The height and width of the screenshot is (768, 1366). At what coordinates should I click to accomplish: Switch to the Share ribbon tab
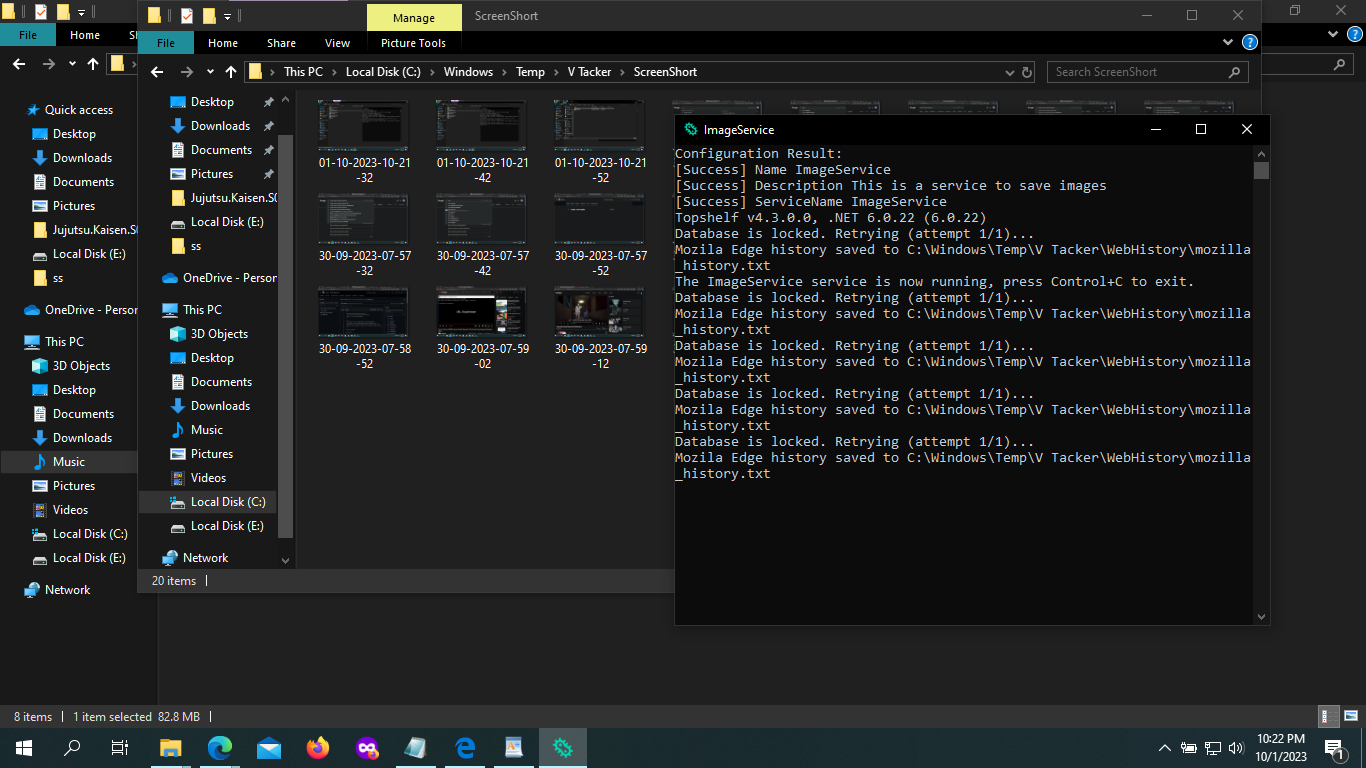[x=281, y=43]
